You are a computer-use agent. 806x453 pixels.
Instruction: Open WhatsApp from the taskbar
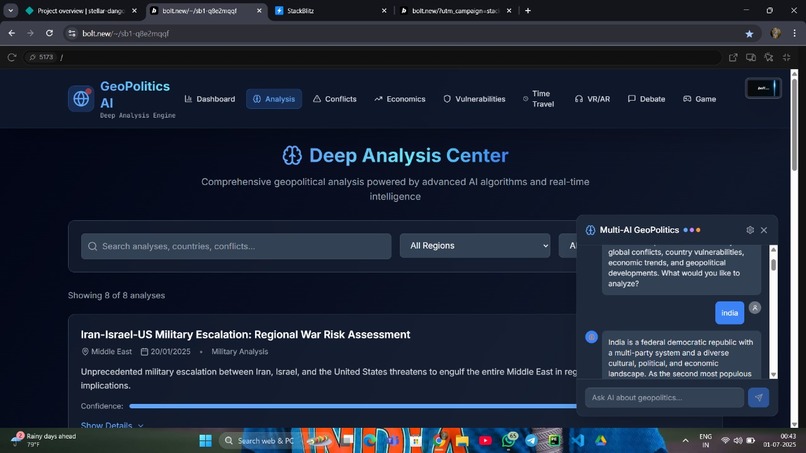(509, 441)
